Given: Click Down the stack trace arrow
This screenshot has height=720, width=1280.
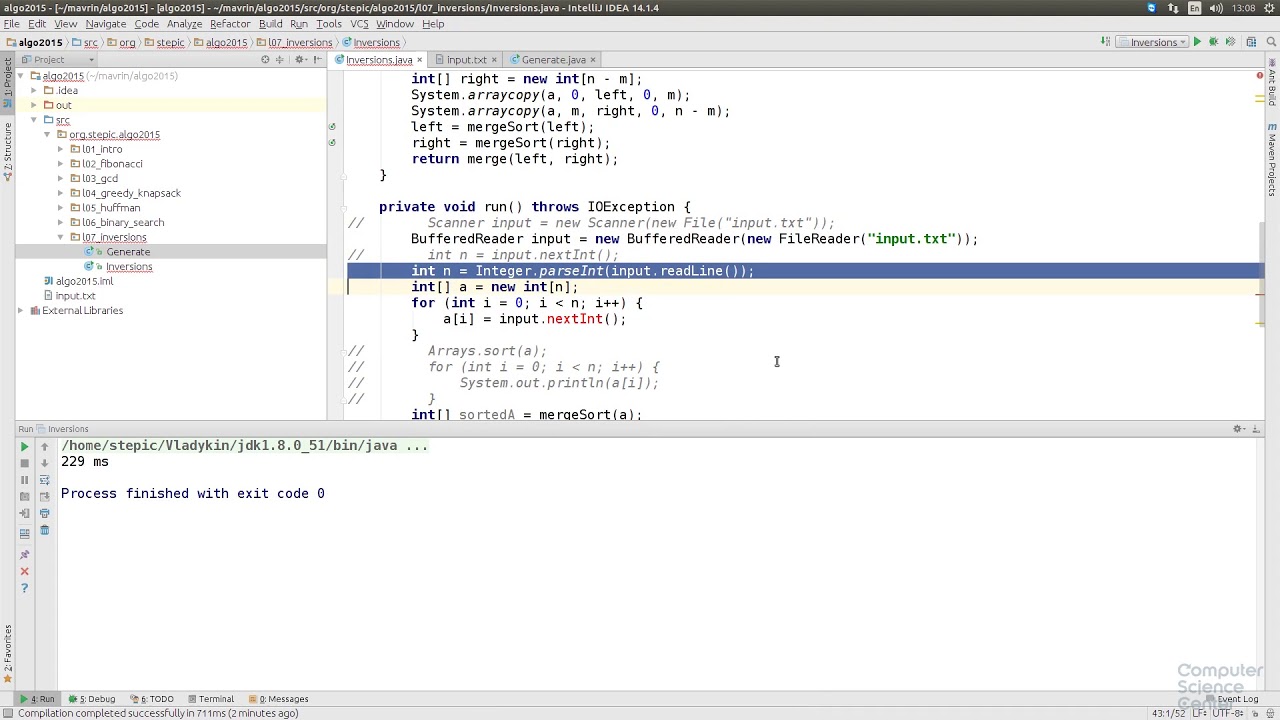Looking at the screenshot, I should point(44,463).
